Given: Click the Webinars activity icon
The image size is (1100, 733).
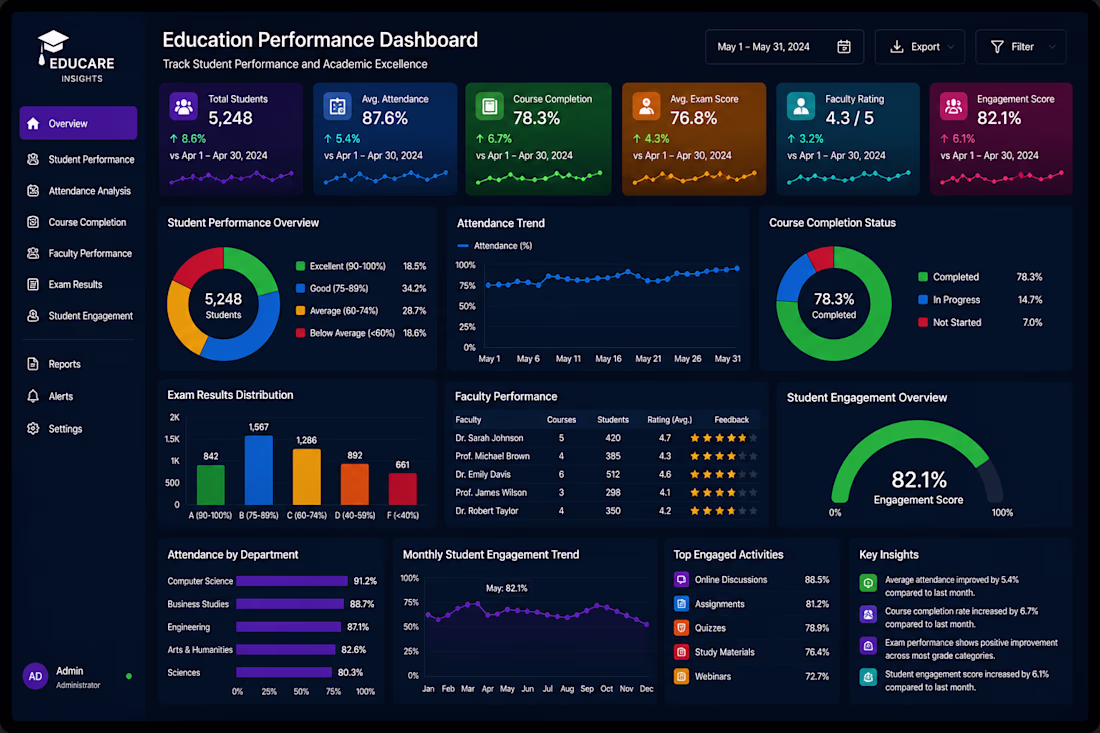Looking at the screenshot, I should (x=681, y=677).
